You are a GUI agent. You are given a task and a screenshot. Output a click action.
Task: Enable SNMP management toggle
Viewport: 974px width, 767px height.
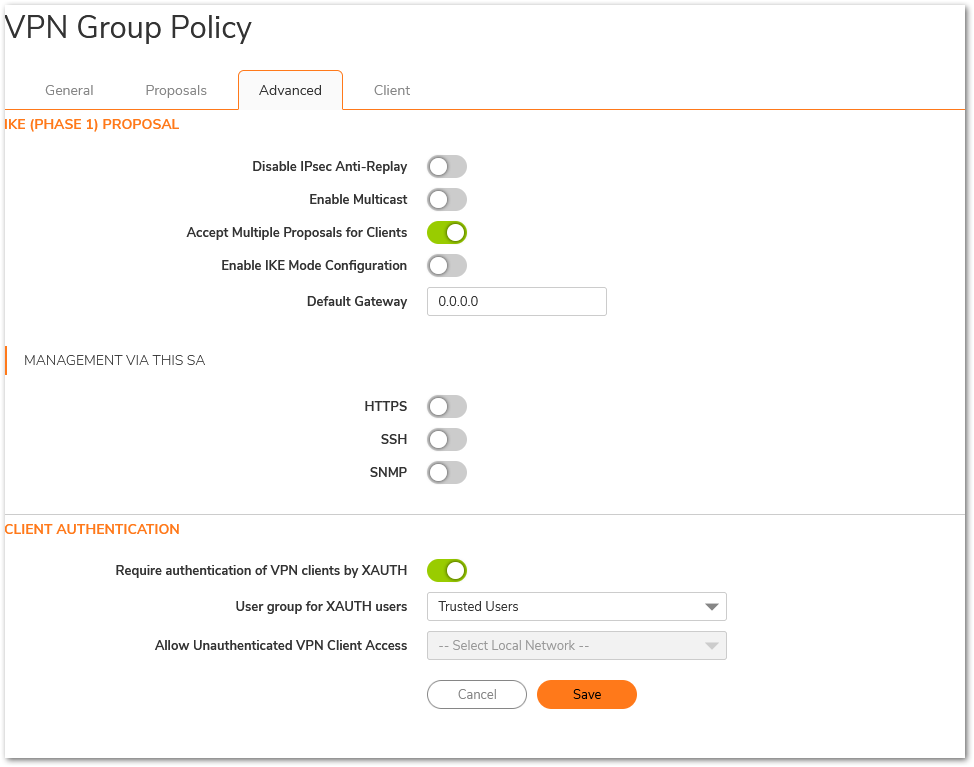point(447,472)
